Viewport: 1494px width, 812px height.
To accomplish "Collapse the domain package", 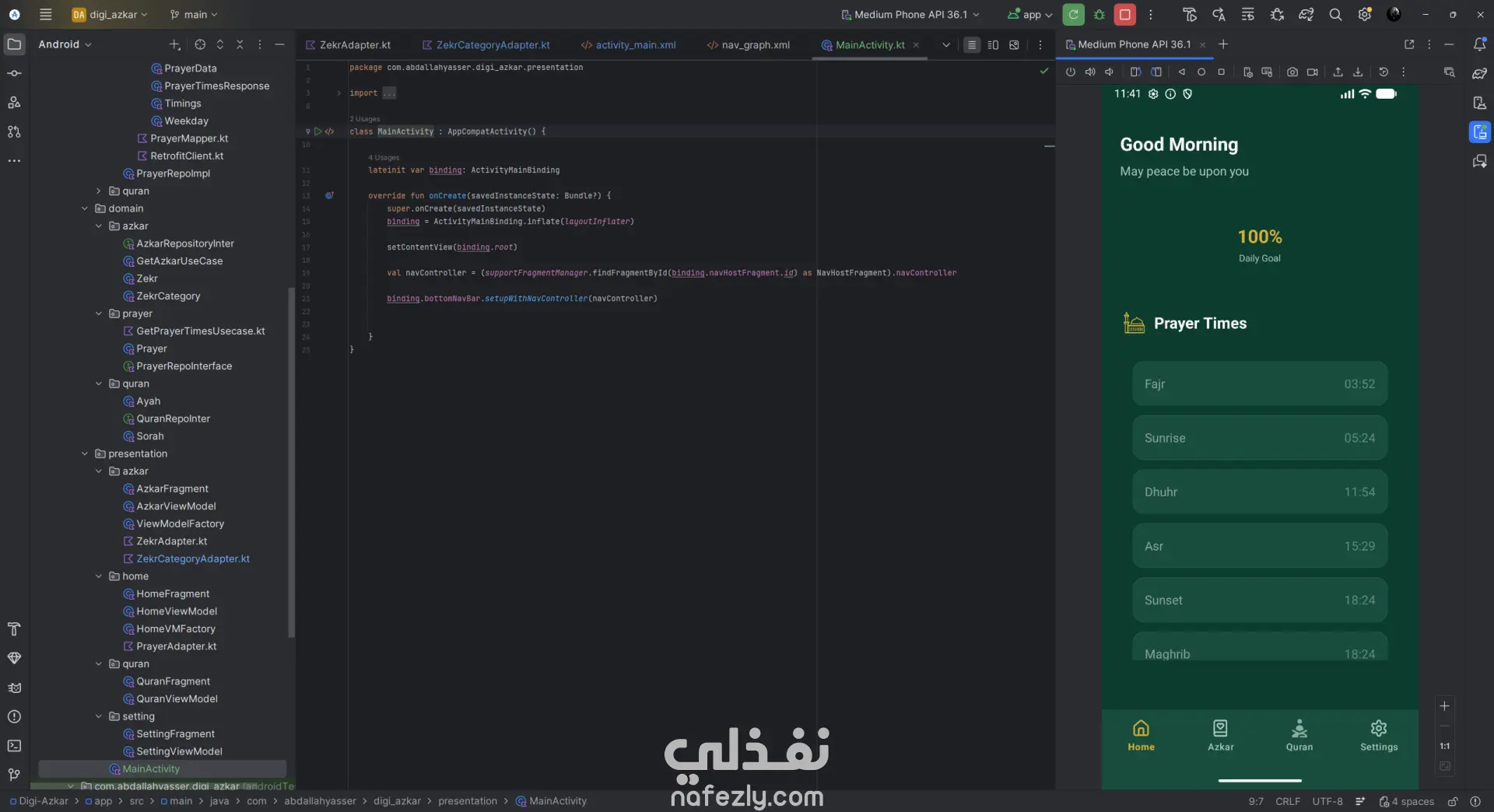I will pyautogui.click(x=85, y=208).
